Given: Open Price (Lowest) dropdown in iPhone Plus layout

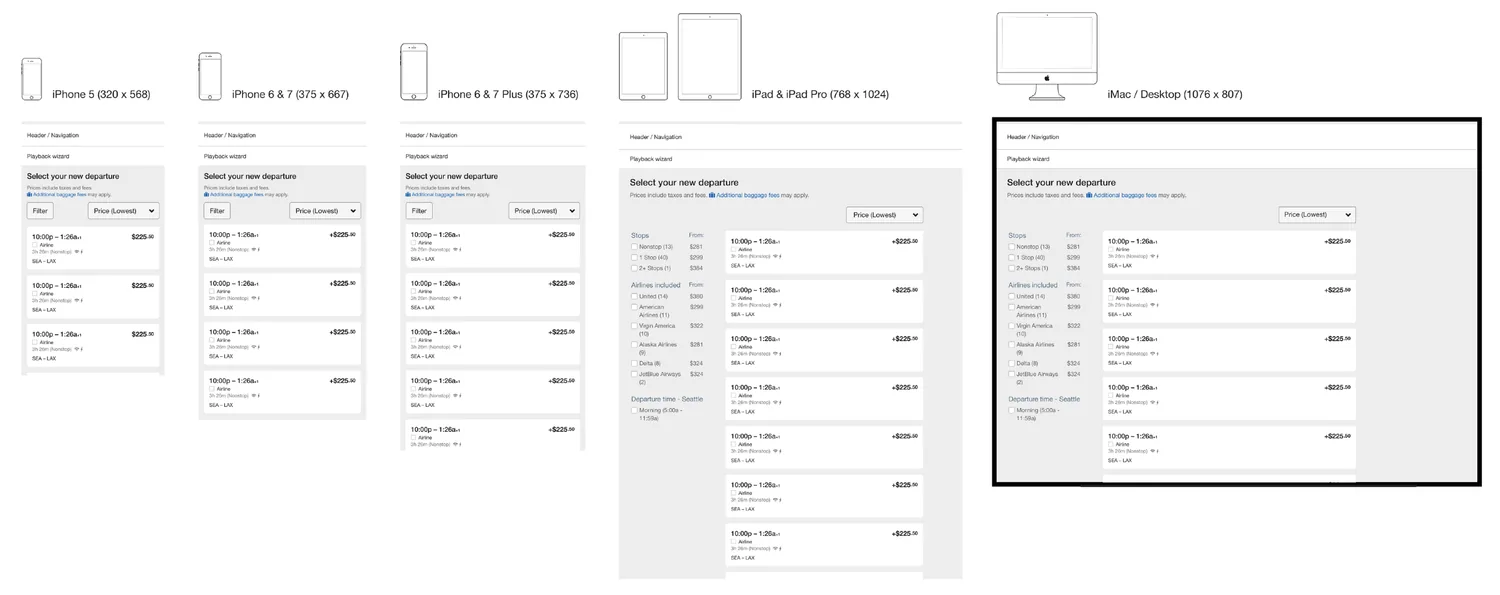Looking at the screenshot, I should pyautogui.click(x=544, y=211).
